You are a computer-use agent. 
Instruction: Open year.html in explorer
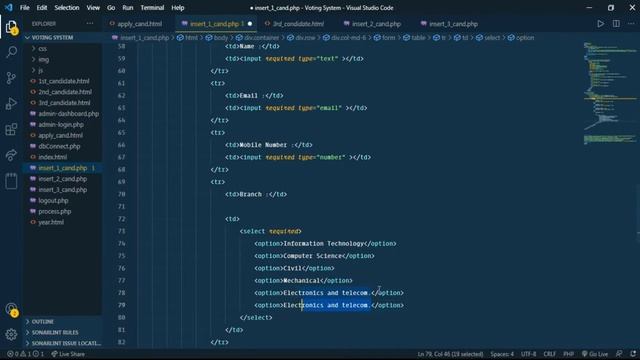click(51, 222)
